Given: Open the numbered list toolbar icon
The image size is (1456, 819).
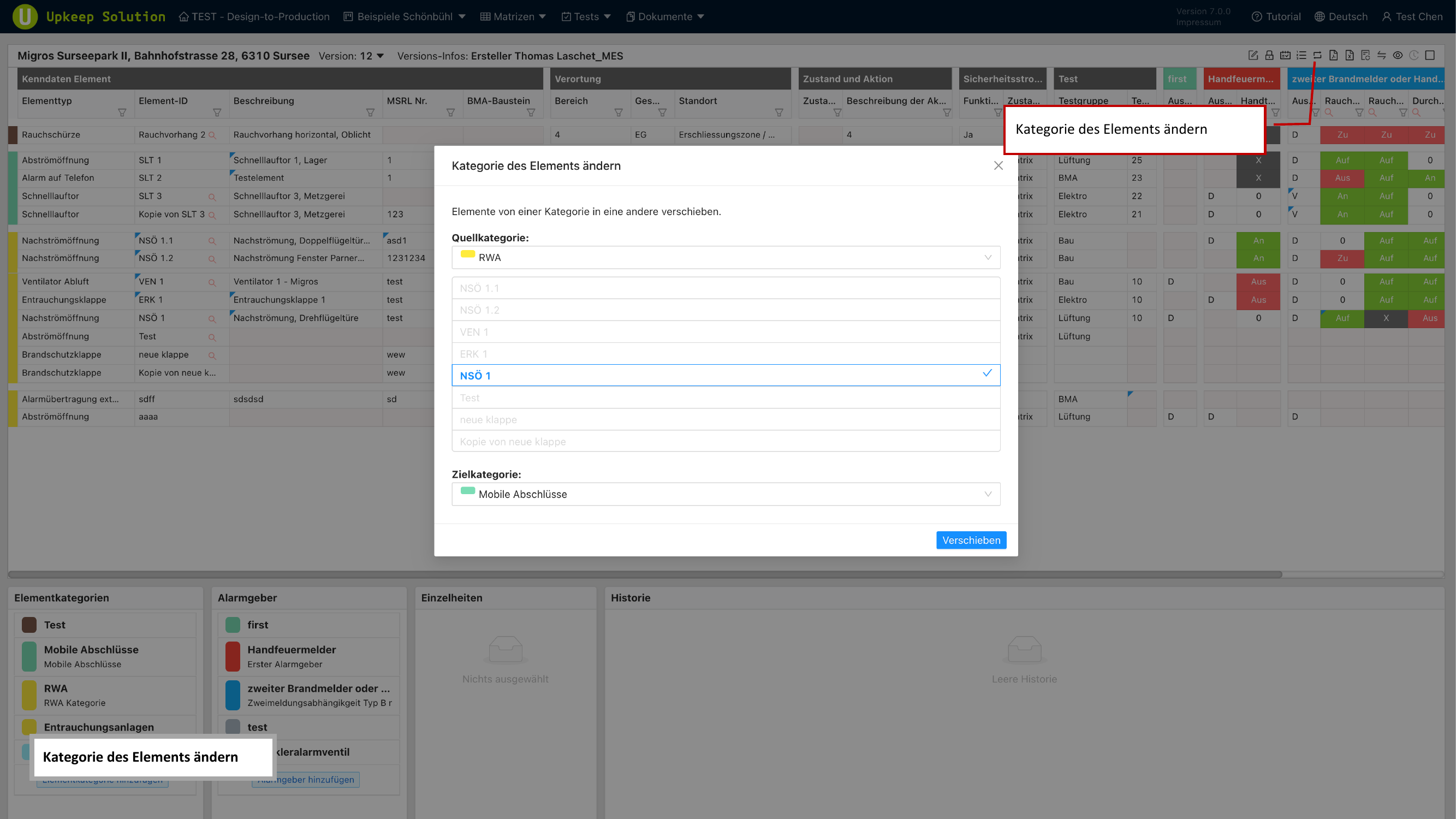Looking at the screenshot, I should tap(1301, 55).
